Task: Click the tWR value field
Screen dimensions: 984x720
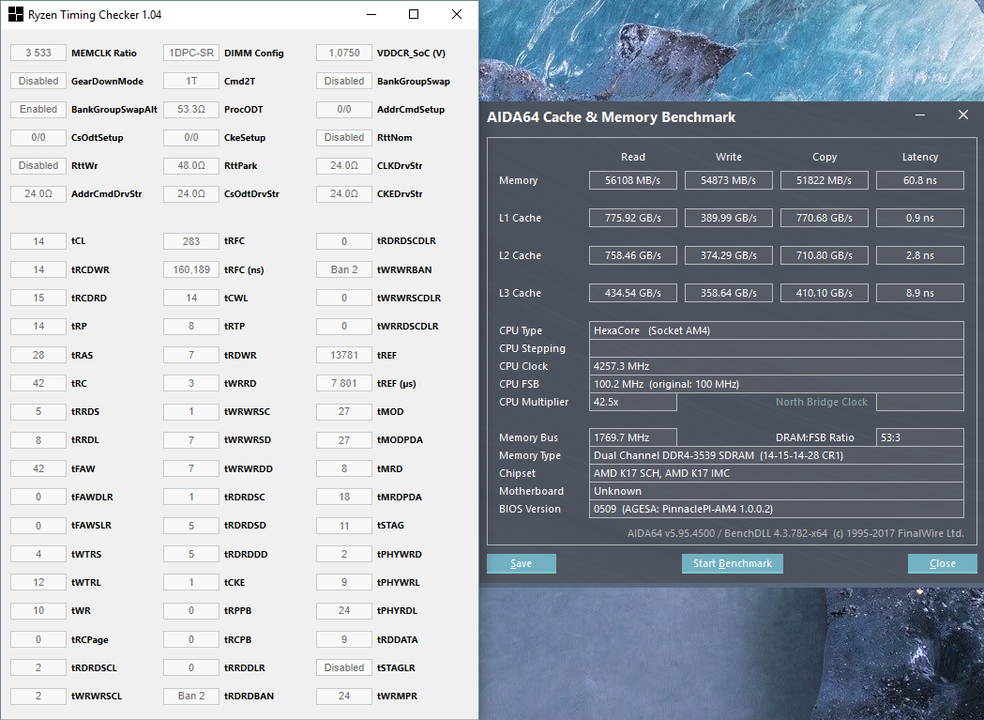Action: click(38, 611)
